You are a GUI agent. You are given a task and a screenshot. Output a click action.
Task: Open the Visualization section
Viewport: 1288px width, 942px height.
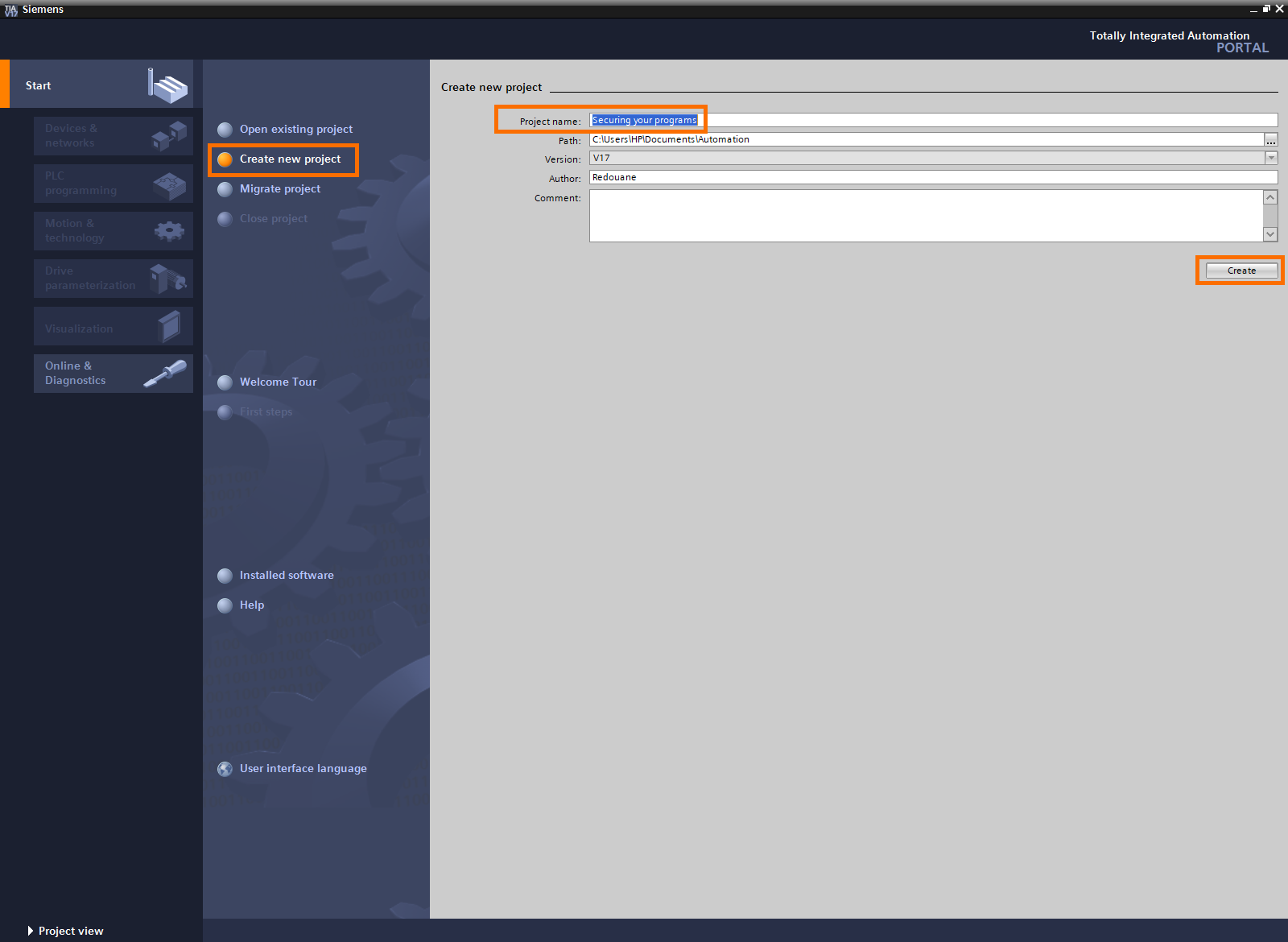pos(113,326)
